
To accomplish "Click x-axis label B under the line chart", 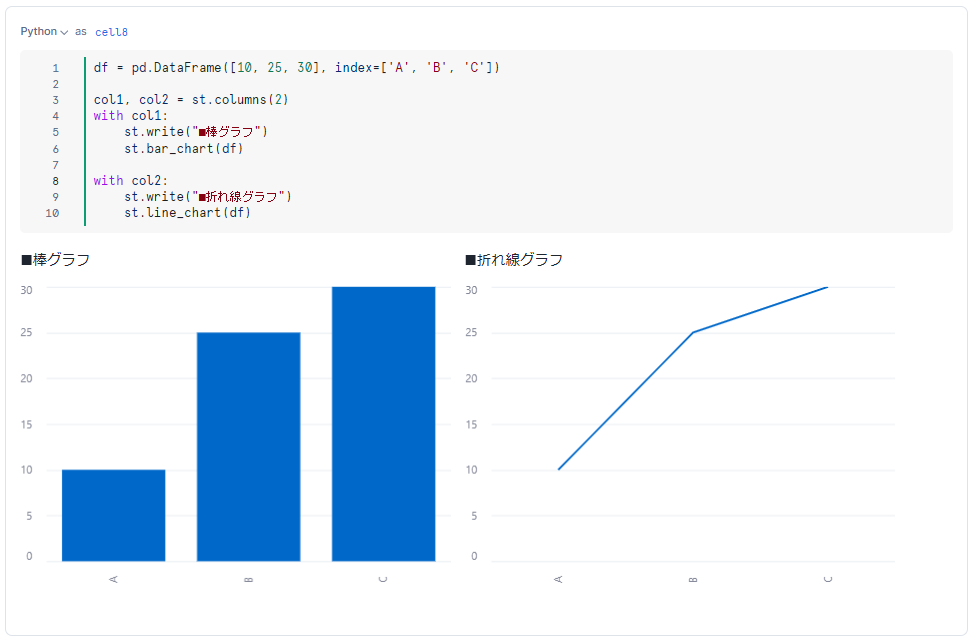I will pyautogui.click(x=693, y=579).
